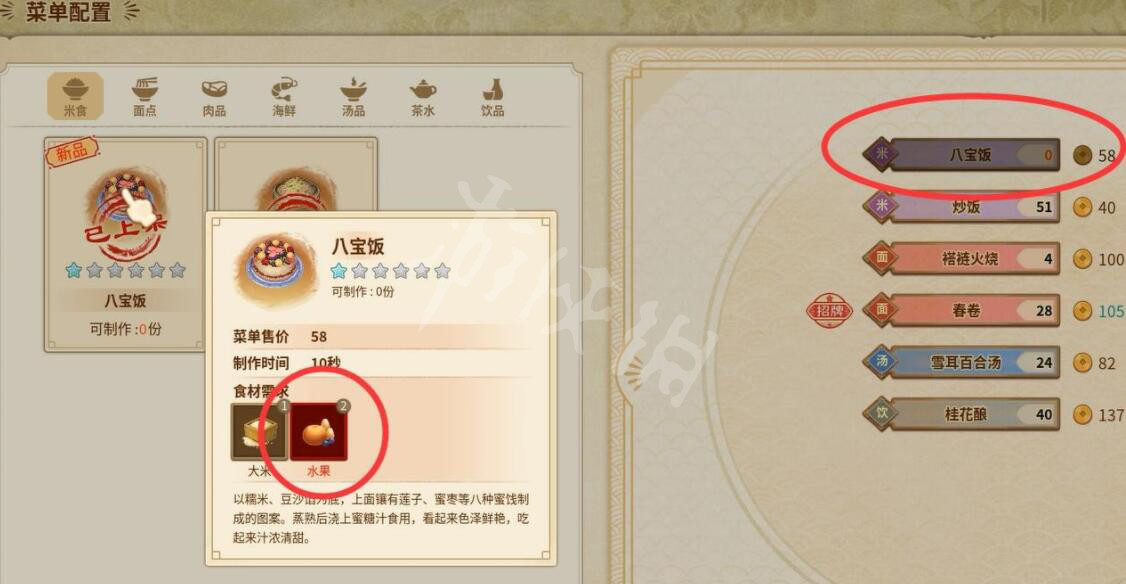Viewport: 1126px width, 584px height.
Task: Click 炒饭 entry in the menu list
Action: [962, 207]
